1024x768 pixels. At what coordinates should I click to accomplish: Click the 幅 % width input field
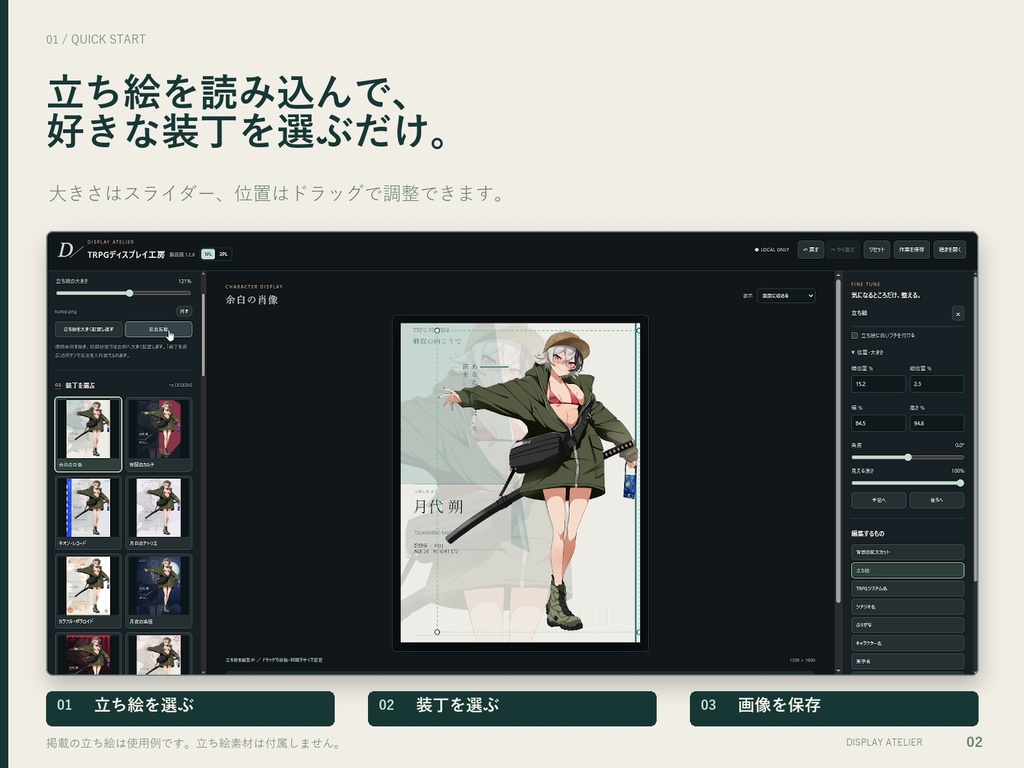click(878, 423)
